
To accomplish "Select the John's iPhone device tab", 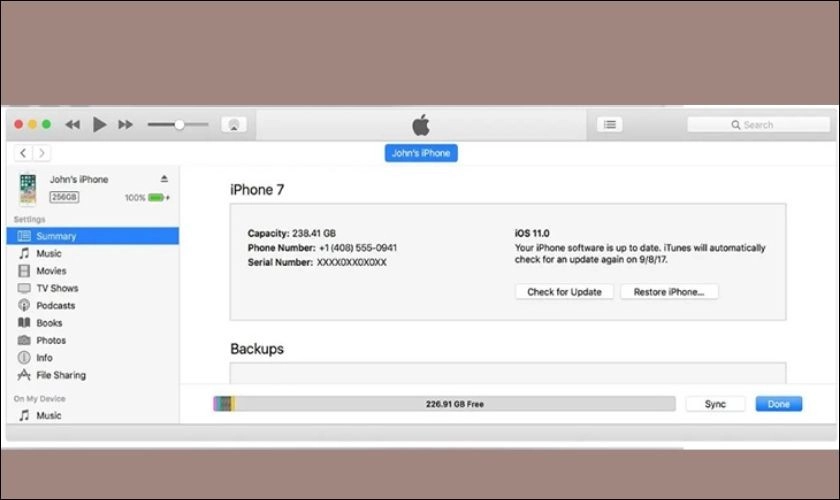I will (421, 153).
